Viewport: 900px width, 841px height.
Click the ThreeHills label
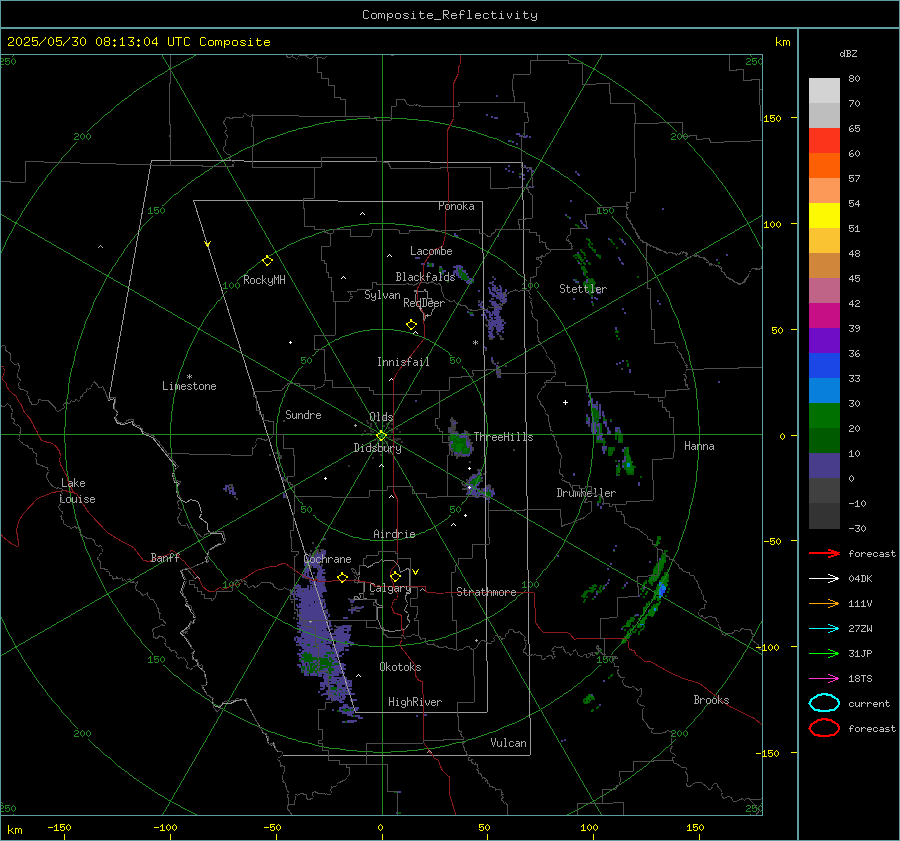click(503, 437)
